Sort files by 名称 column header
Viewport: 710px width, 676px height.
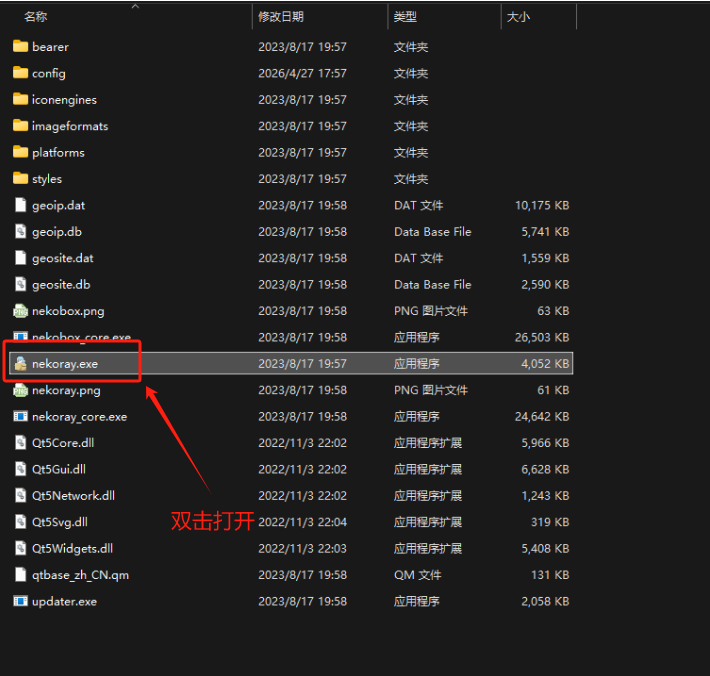click(x=36, y=17)
